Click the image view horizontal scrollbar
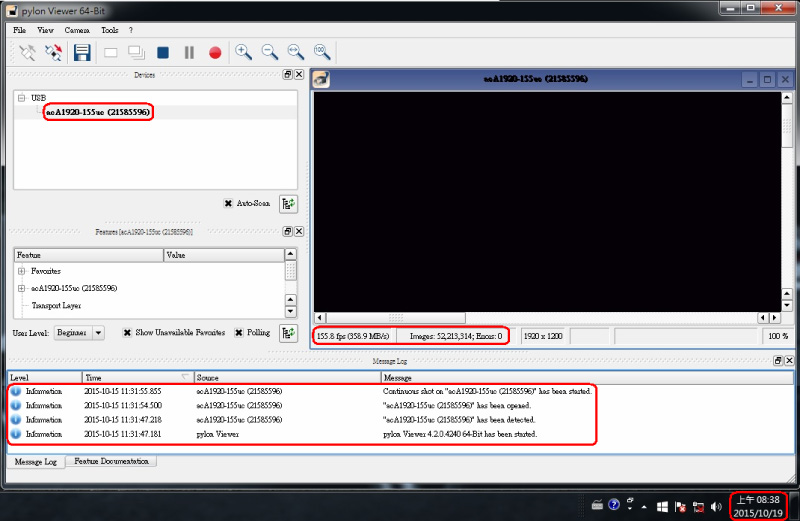Viewport: 800px width, 521px height. coord(545,317)
